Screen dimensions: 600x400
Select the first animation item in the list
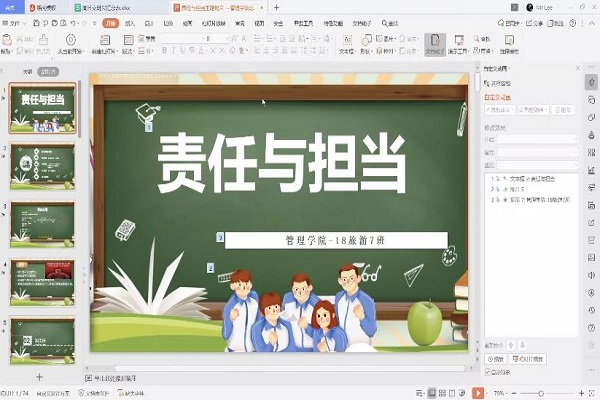(530, 178)
